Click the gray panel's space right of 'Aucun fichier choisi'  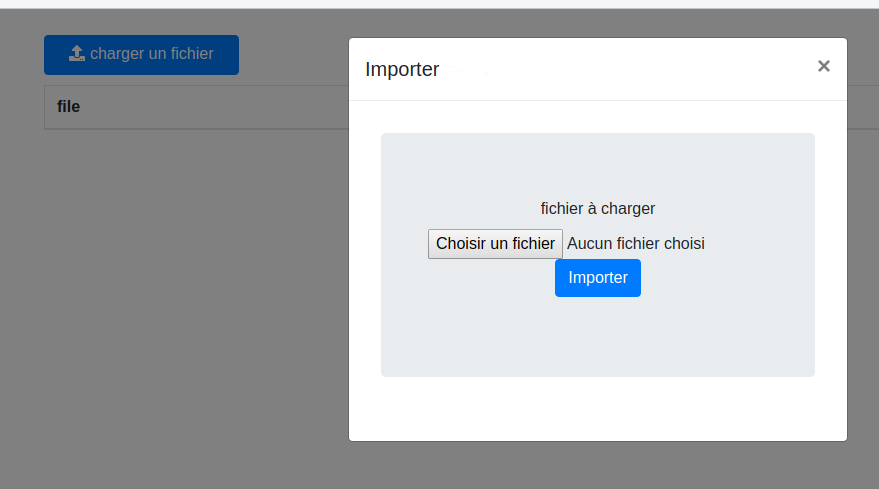[760, 244]
